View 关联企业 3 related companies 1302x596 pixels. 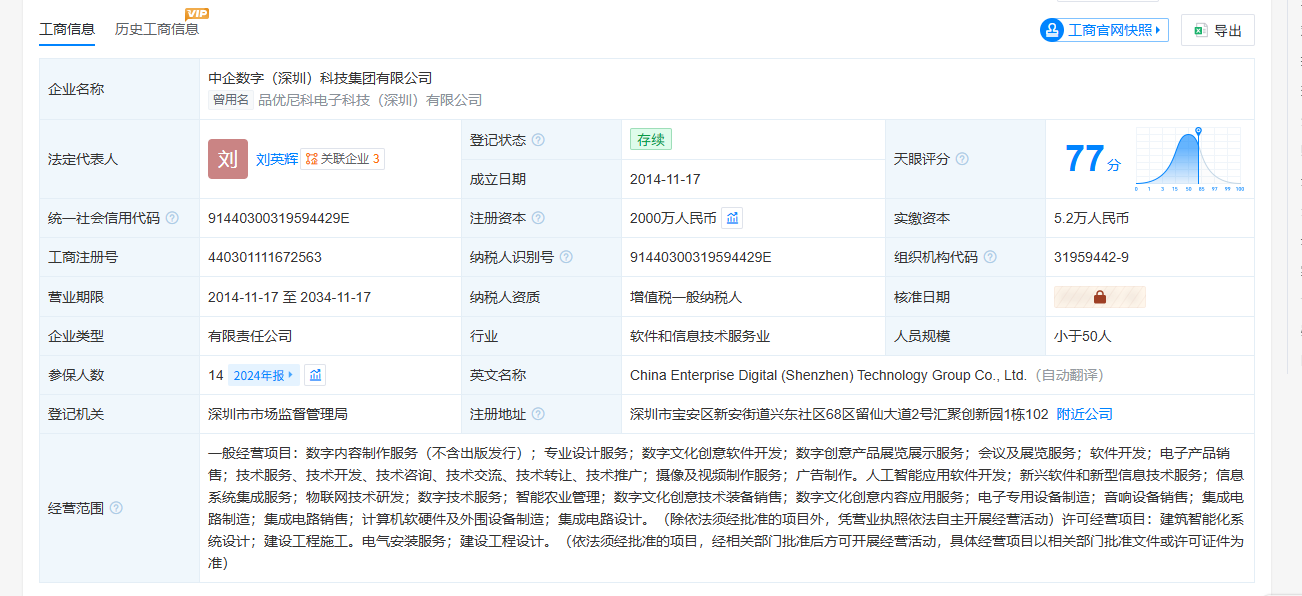342,159
